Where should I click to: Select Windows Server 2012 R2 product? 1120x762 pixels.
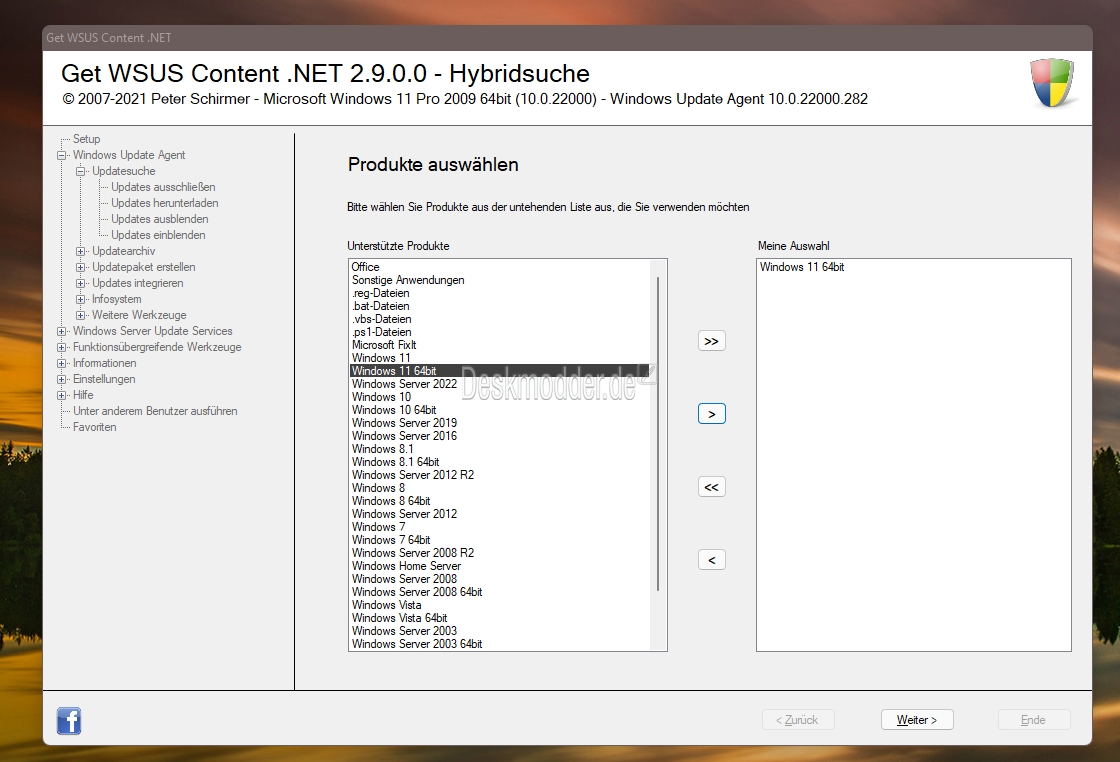500,475
